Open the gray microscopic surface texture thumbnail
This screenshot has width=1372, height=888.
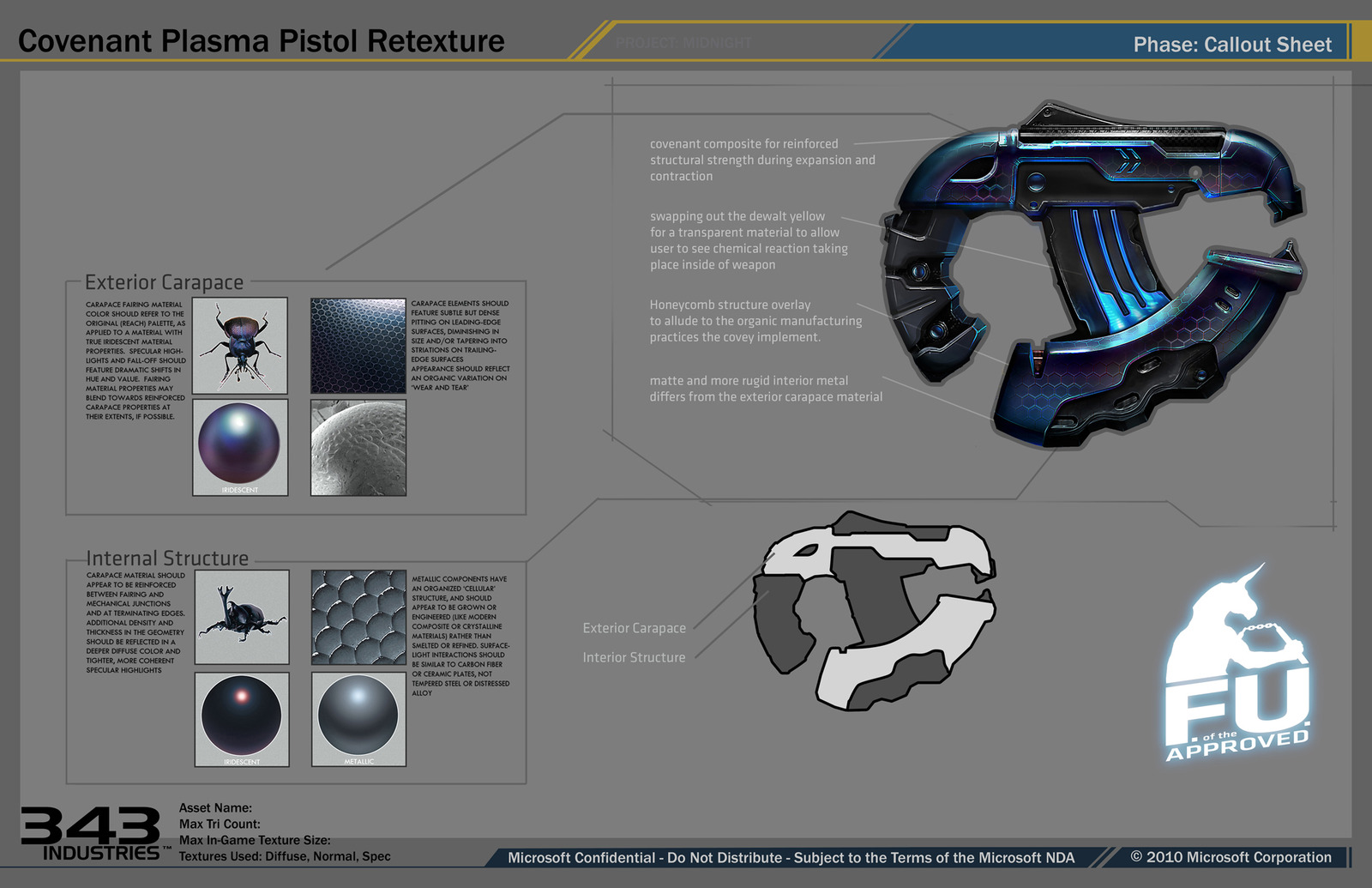pos(358,447)
